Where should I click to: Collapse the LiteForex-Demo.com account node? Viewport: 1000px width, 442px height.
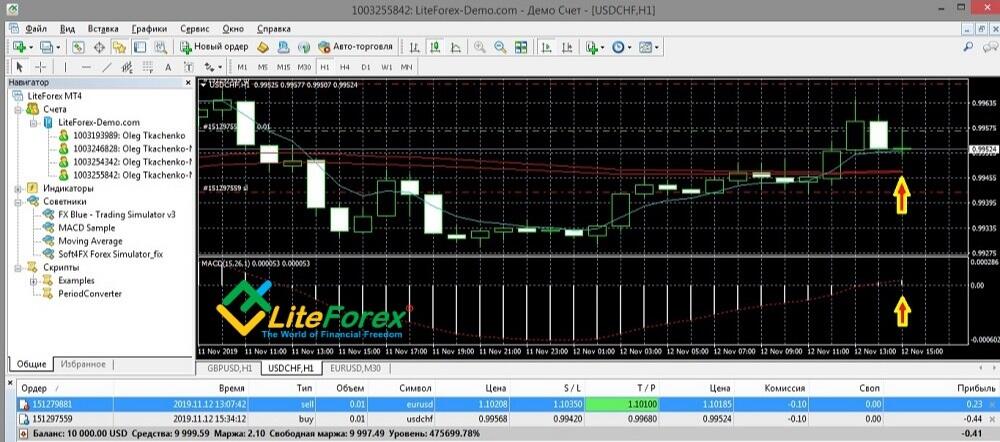click(33, 122)
